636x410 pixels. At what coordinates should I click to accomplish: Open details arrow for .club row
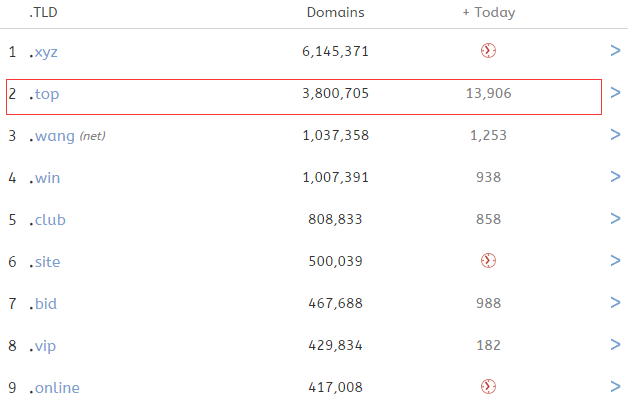click(615, 219)
